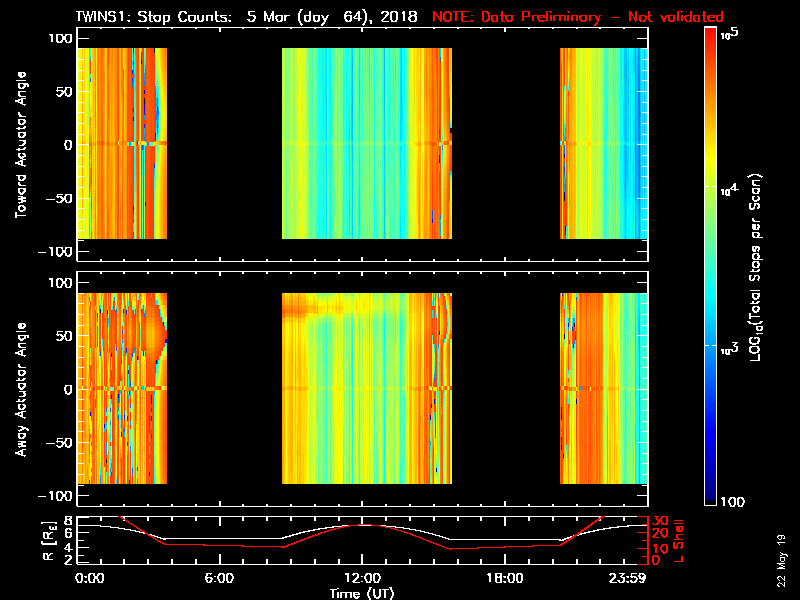The image size is (800, 600).
Task: Click the 10^5 label atop the color bar
Action: point(730,35)
